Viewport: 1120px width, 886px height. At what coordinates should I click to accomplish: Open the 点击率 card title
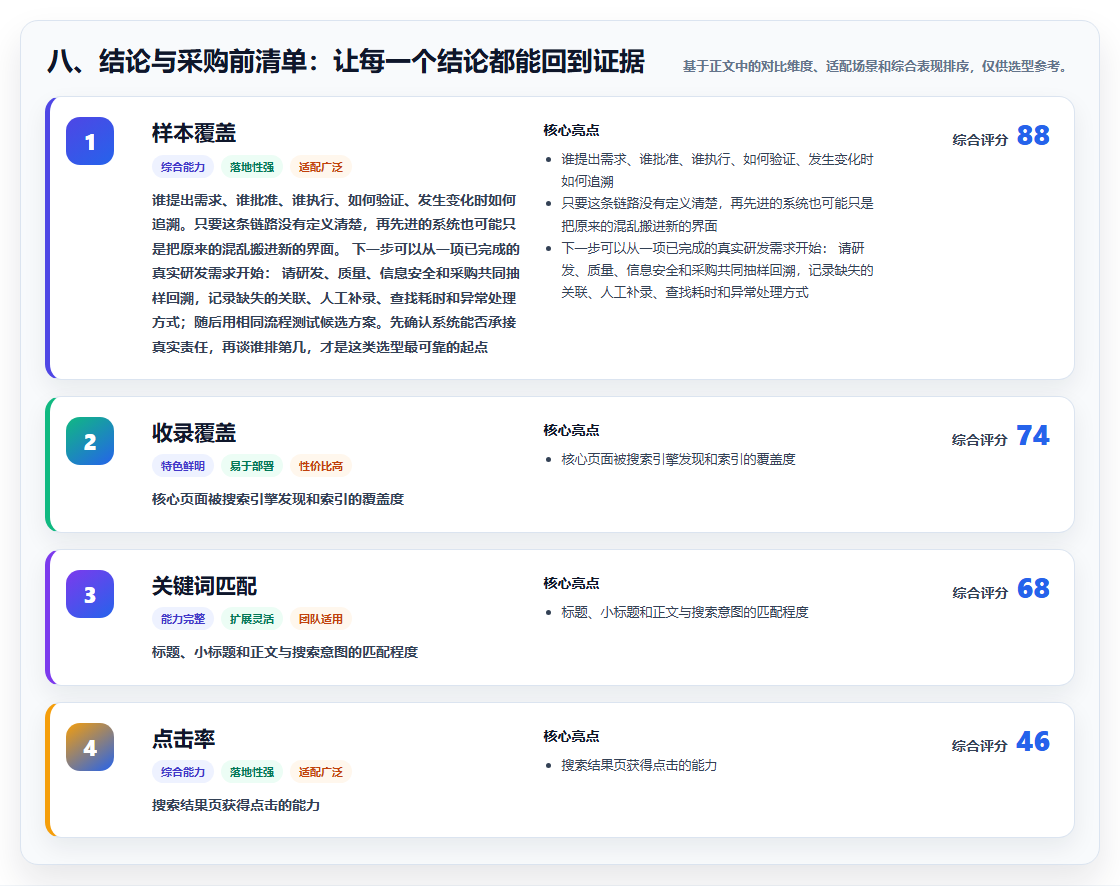point(184,739)
